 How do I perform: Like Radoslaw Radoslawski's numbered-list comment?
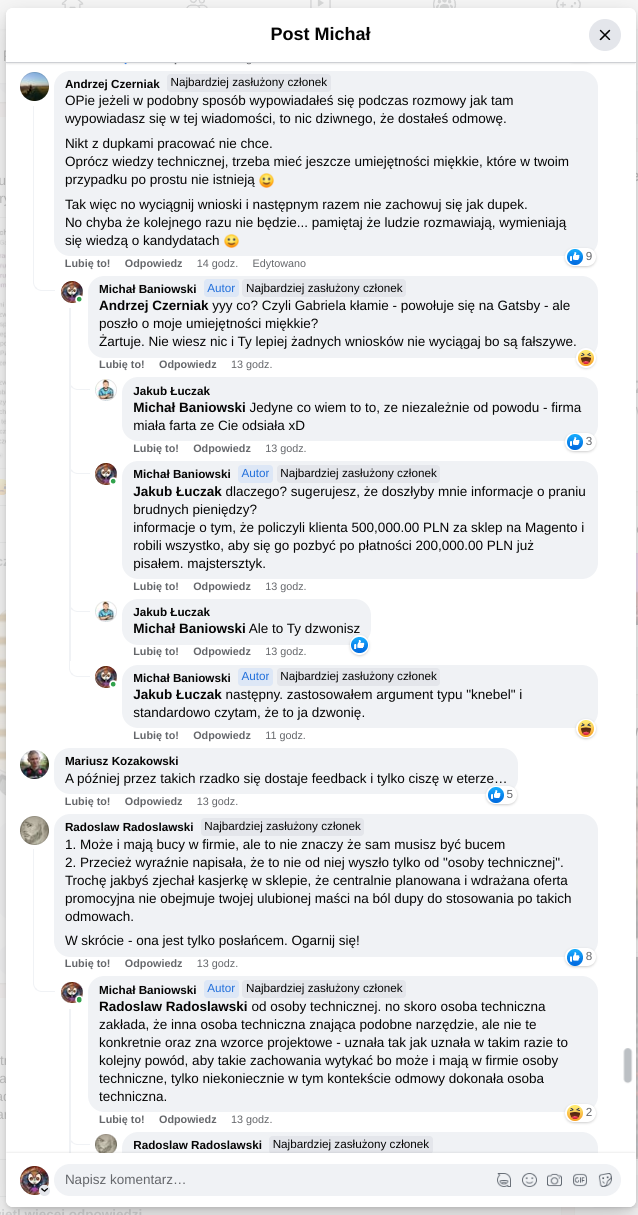pyautogui.click(x=88, y=963)
